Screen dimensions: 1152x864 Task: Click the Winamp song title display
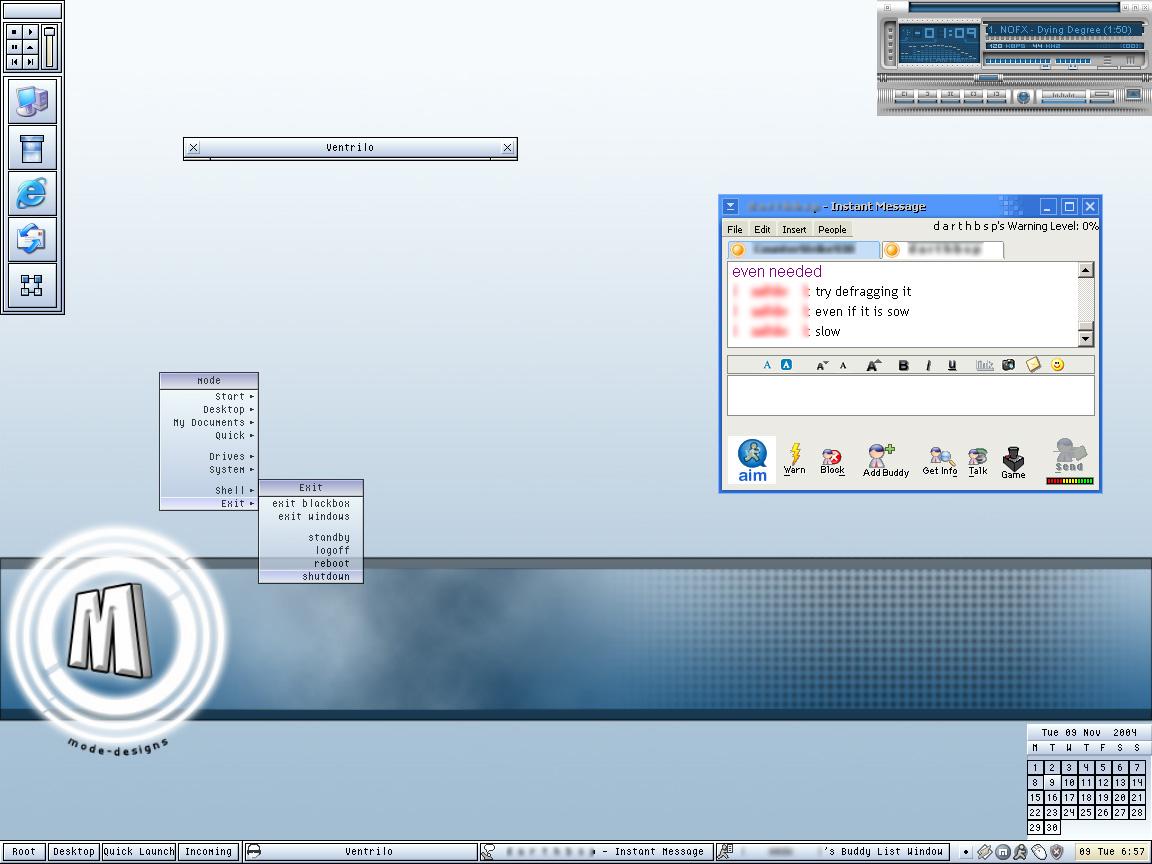(1065, 30)
